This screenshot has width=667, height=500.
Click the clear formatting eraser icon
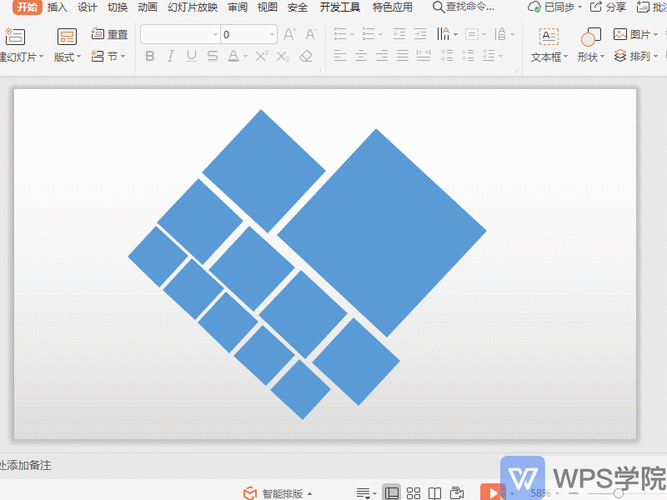tap(307, 57)
